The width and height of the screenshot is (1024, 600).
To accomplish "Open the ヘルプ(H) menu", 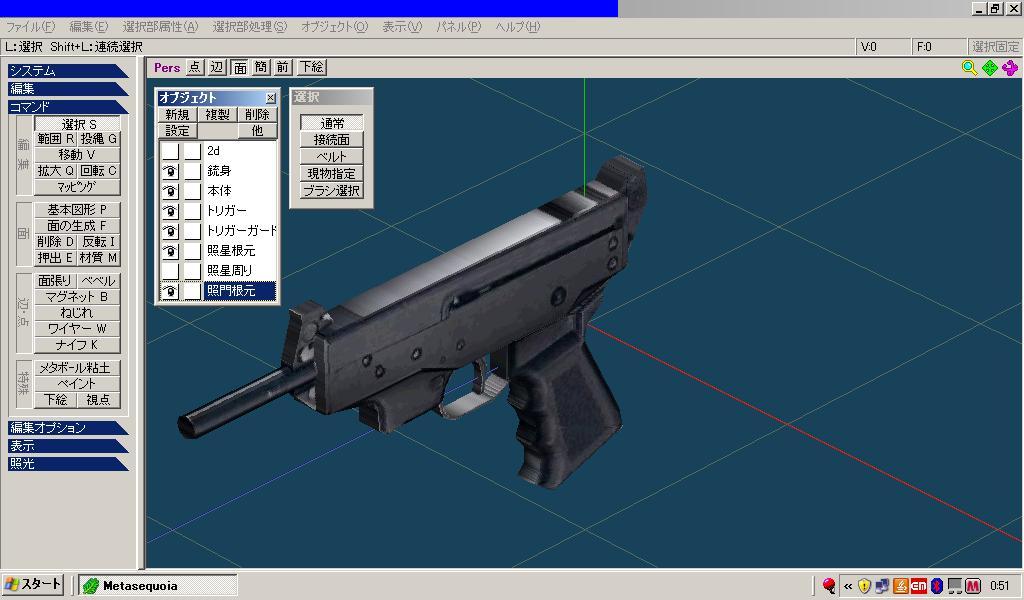I will point(517,27).
